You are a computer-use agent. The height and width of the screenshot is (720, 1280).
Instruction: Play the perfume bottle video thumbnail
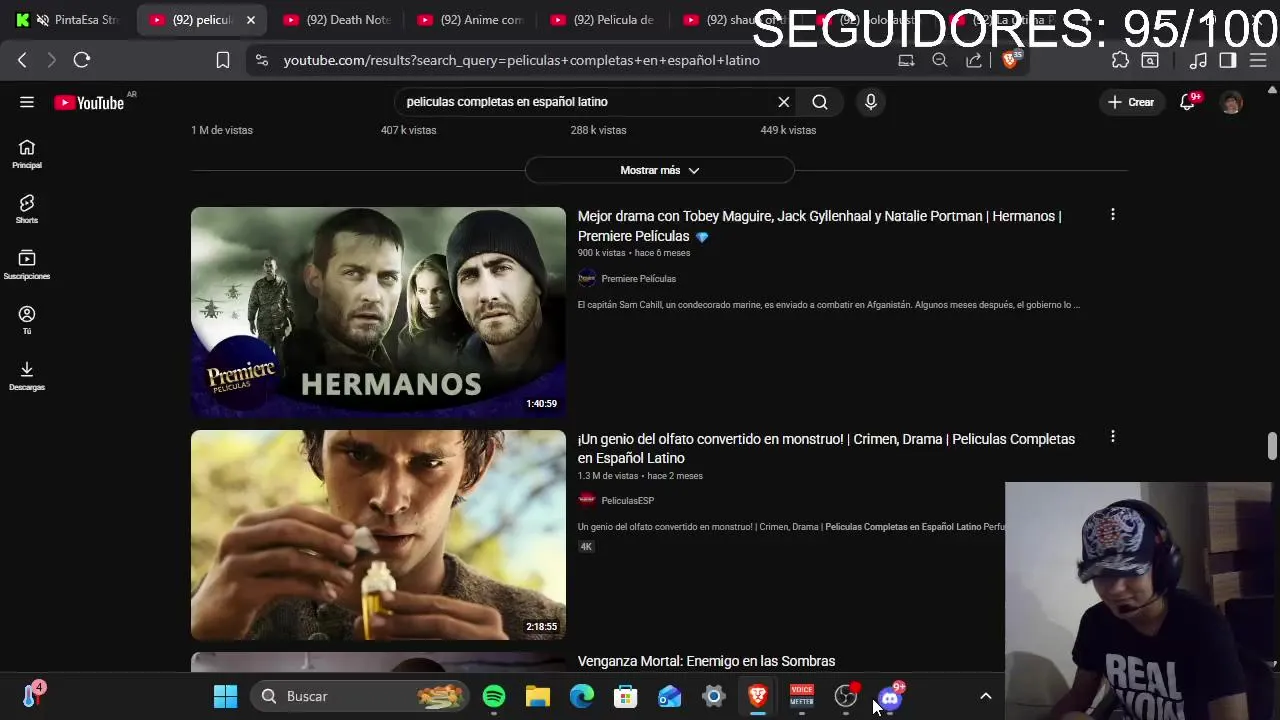pos(378,535)
